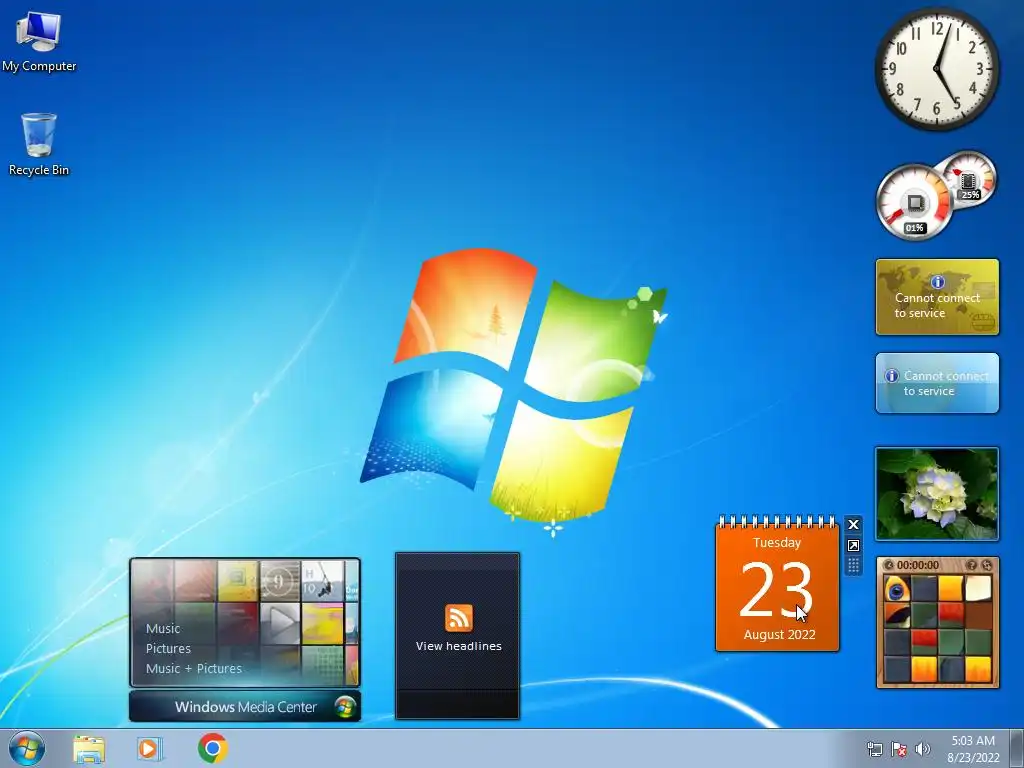
Task: Open Music + Pictures in the Media Center gadget
Action: pyautogui.click(x=194, y=668)
